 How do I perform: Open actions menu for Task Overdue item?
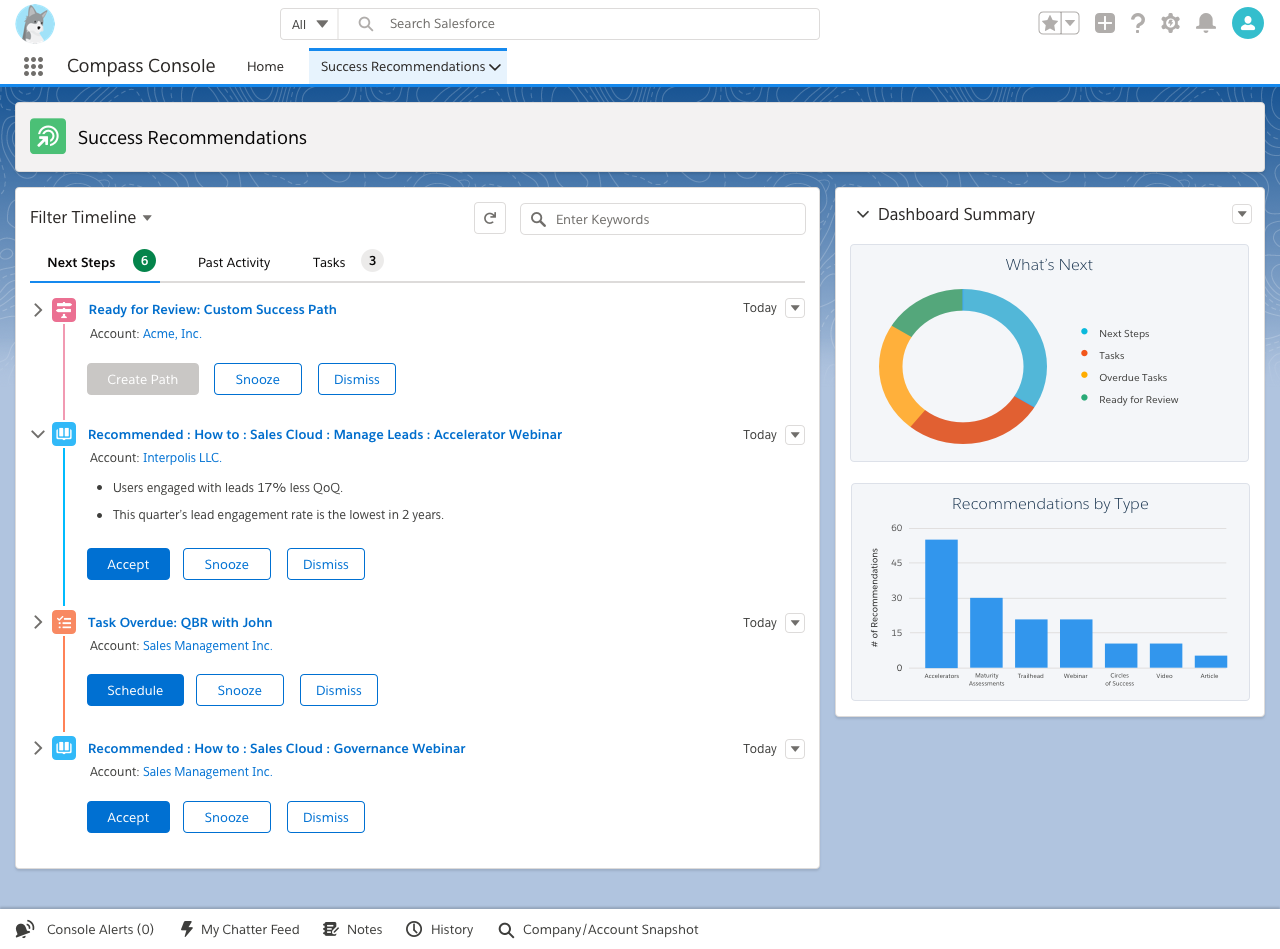pyautogui.click(x=795, y=622)
